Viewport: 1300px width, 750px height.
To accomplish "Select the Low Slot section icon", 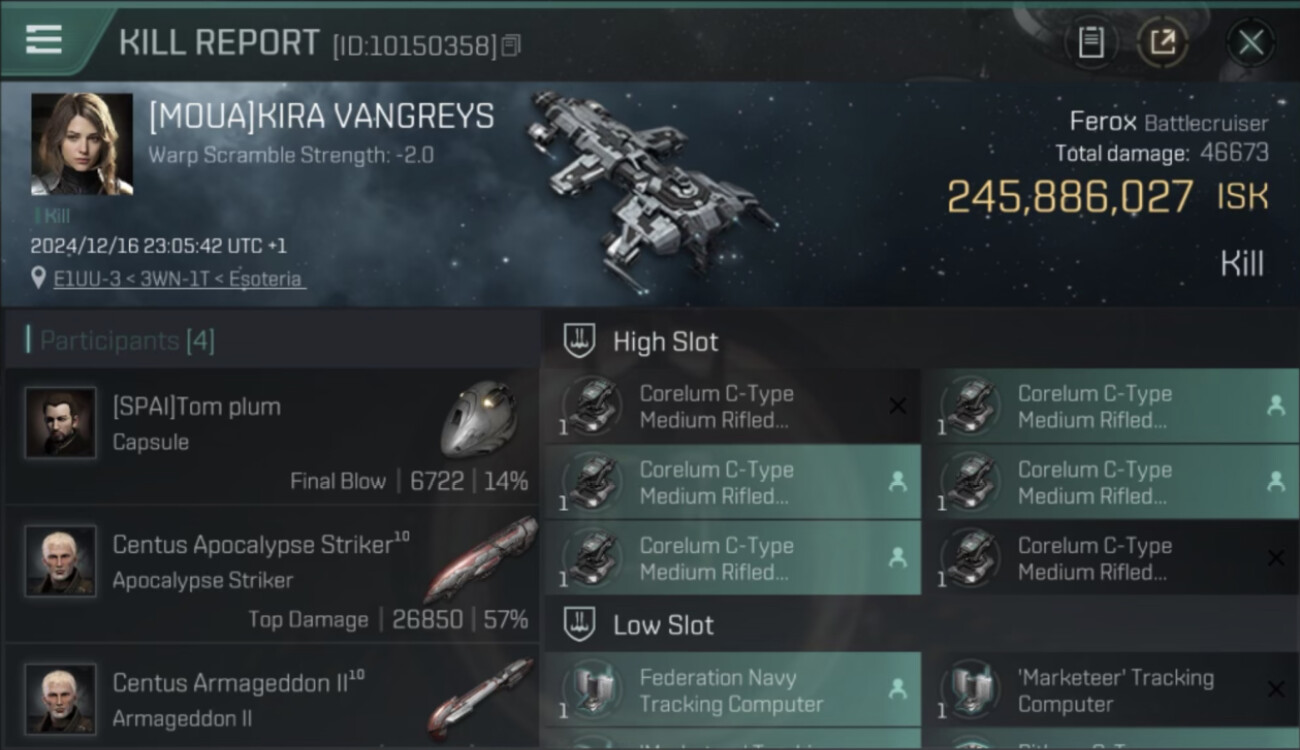I will (580, 625).
